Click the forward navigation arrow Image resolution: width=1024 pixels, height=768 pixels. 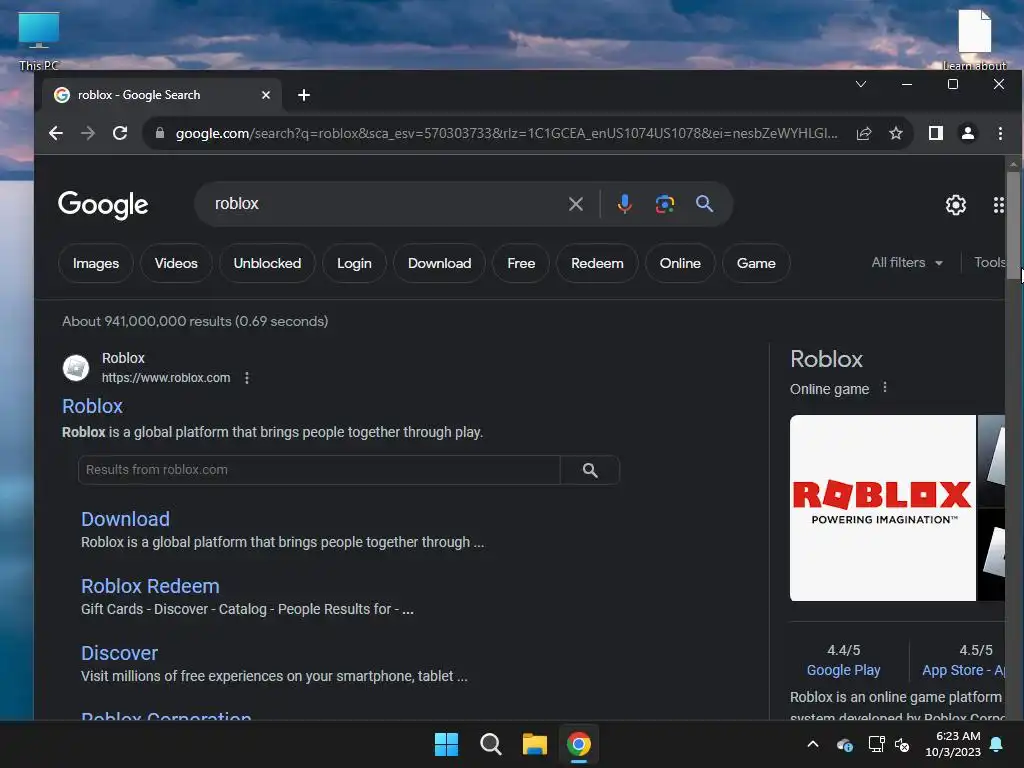click(88, 133)
